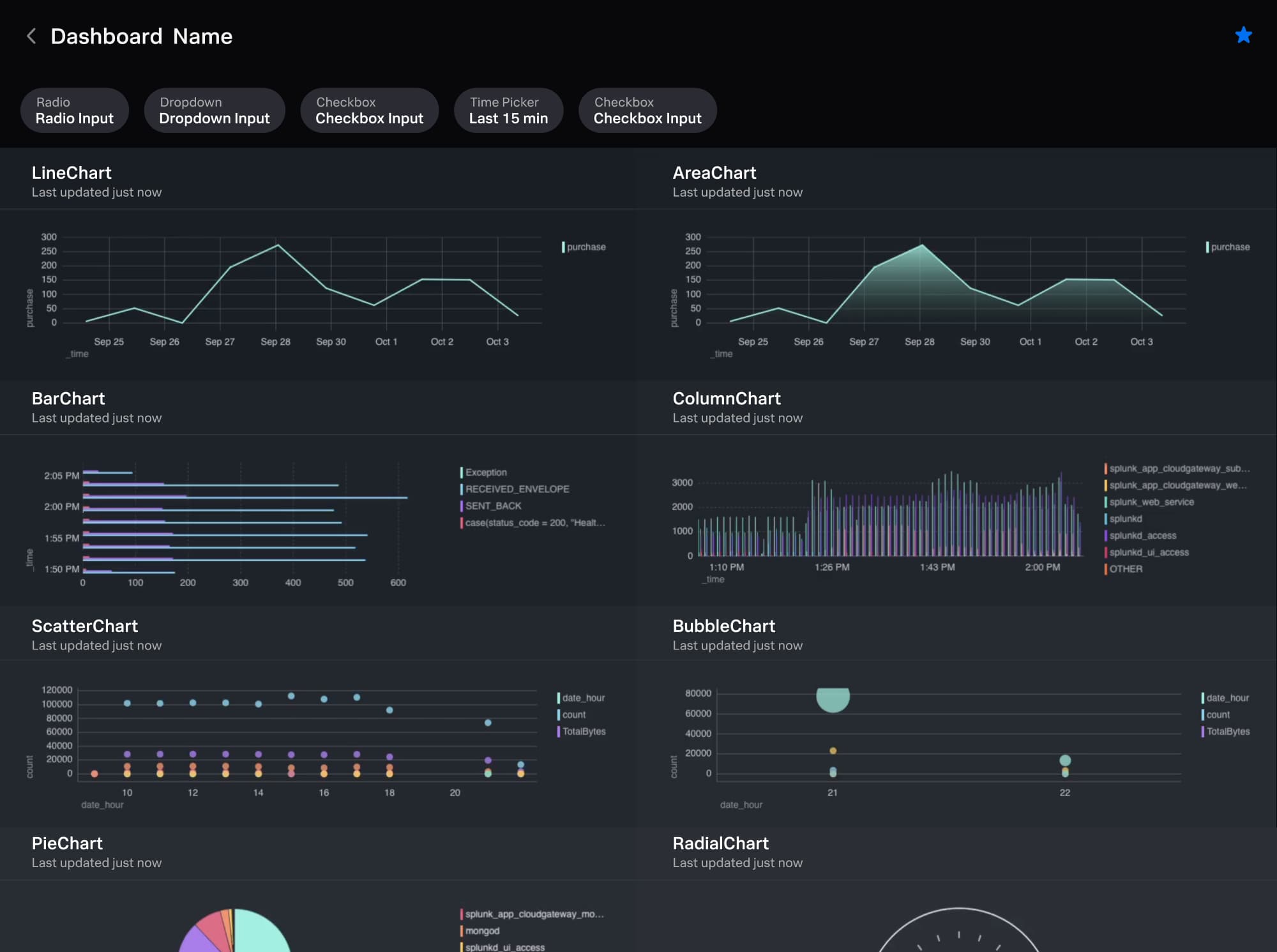Unfavorite the dashboard via blue star icon
This screenshot has height=952, width=1277.
1244,35
